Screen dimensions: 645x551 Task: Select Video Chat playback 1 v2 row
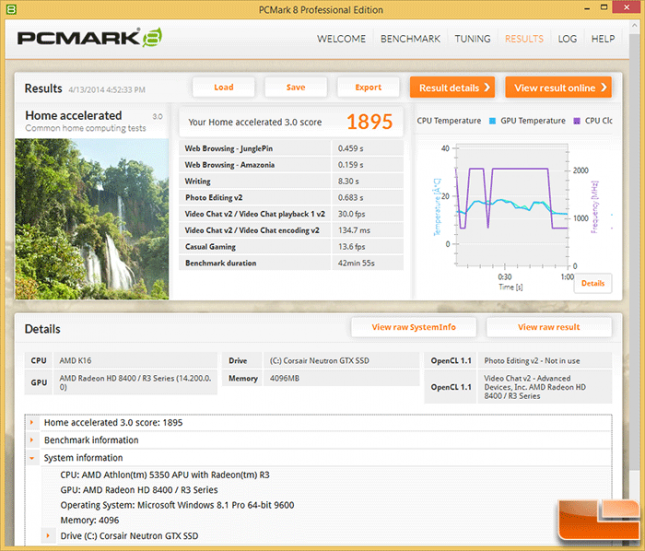pyautogui.click(x=291, y=214)
